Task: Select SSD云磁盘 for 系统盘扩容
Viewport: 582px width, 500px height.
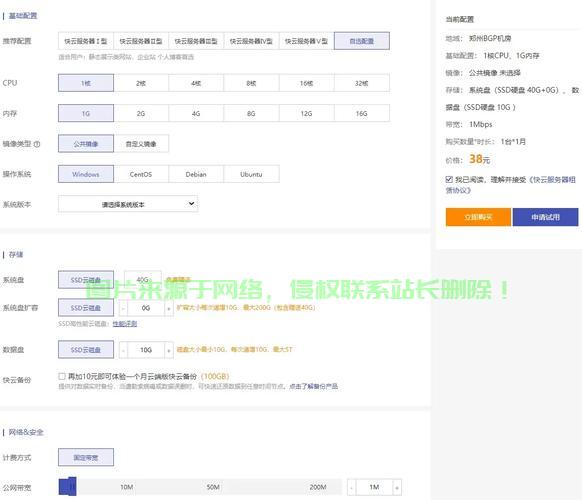Action: point(86,308)
